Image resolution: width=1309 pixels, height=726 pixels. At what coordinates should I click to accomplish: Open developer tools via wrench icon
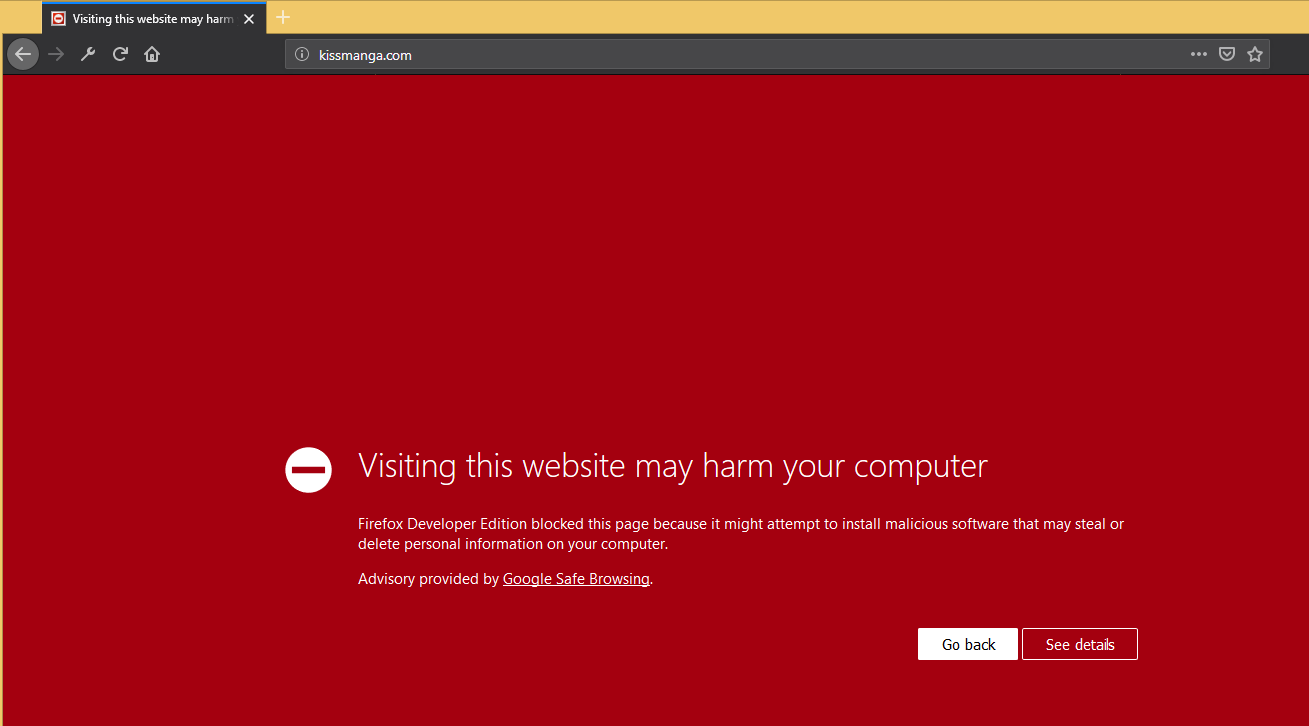pyautogui.click(x=88, y=54)
